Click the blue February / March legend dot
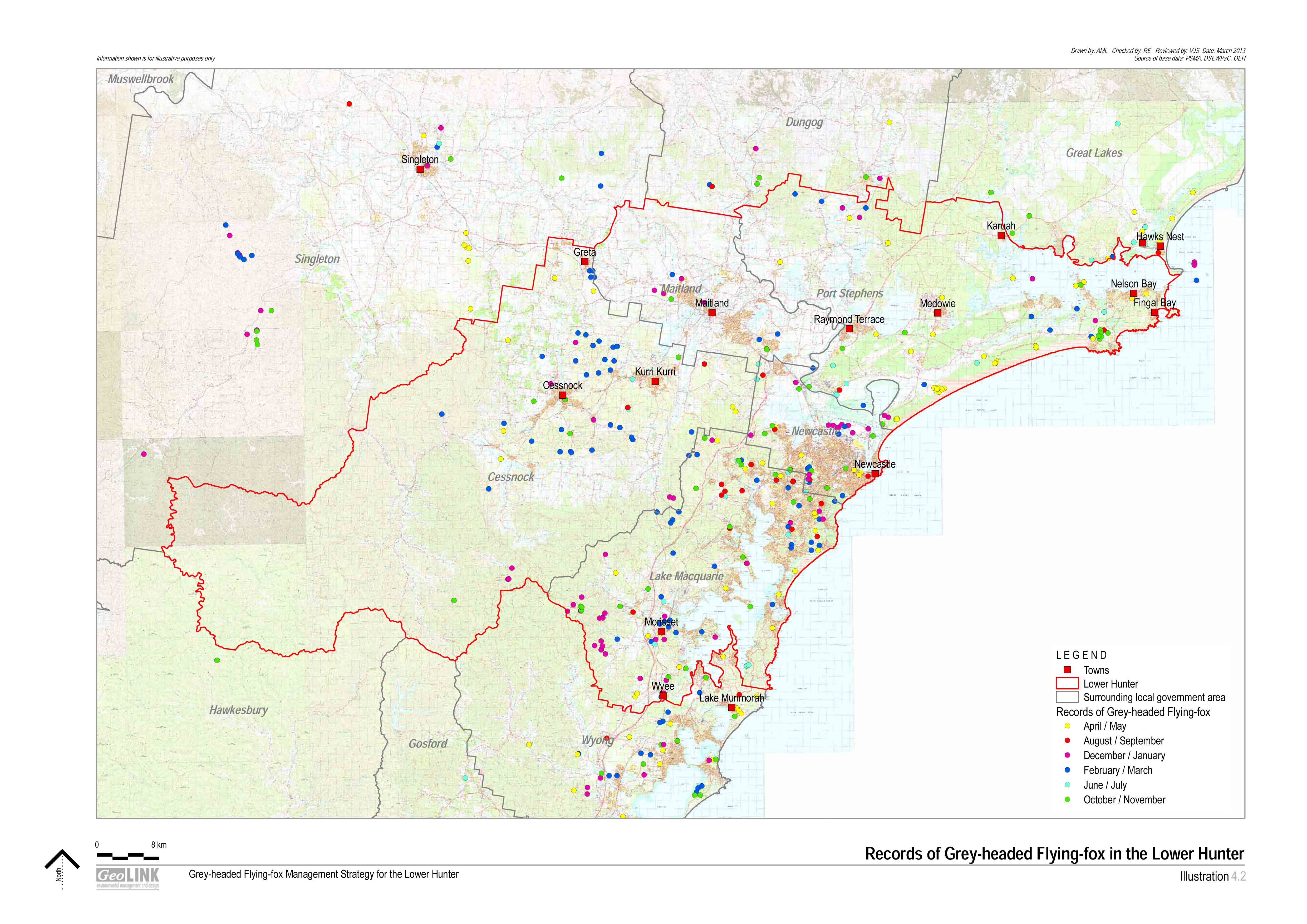1307x924 pixels. 1067,770
